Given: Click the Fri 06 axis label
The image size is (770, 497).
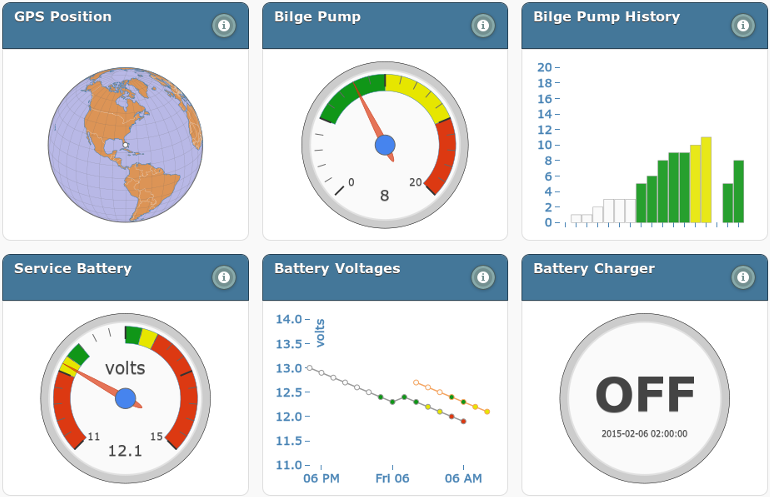Looking at the screenshot, I should point(393,479).
